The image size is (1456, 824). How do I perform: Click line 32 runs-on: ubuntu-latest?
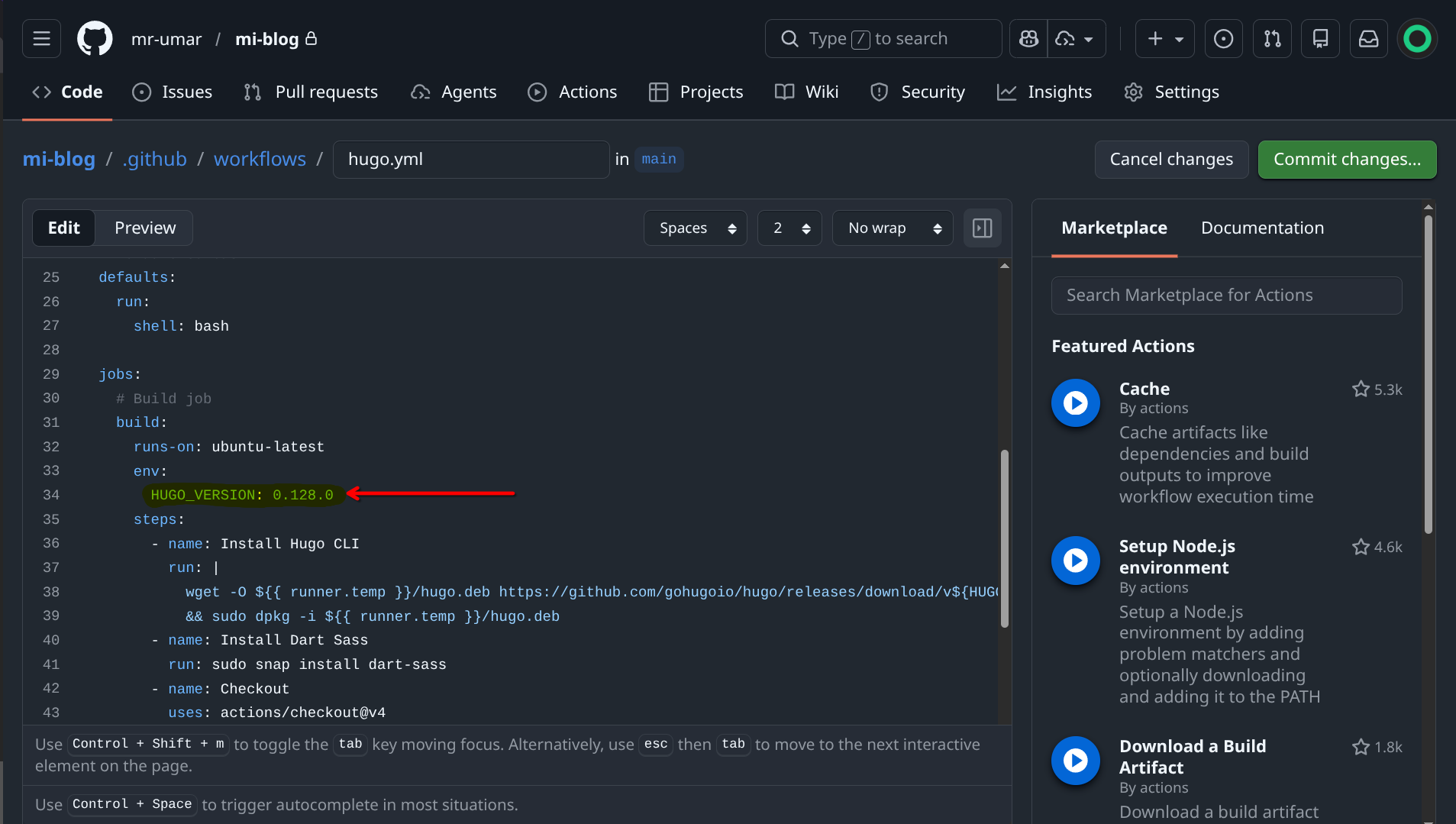229,447
